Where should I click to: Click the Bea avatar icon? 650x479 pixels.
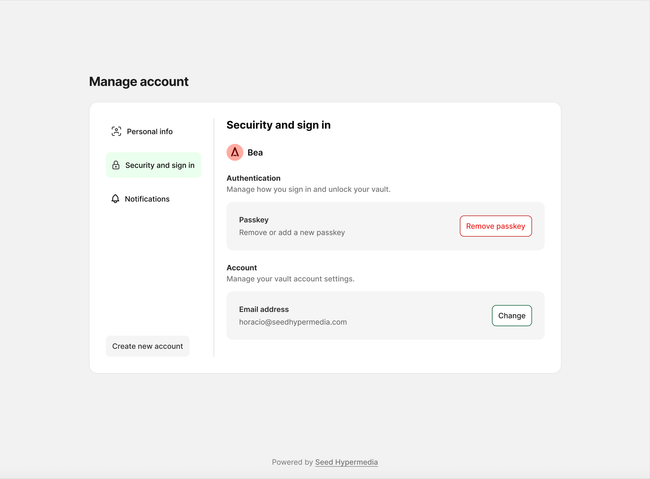tap(235, 152)
